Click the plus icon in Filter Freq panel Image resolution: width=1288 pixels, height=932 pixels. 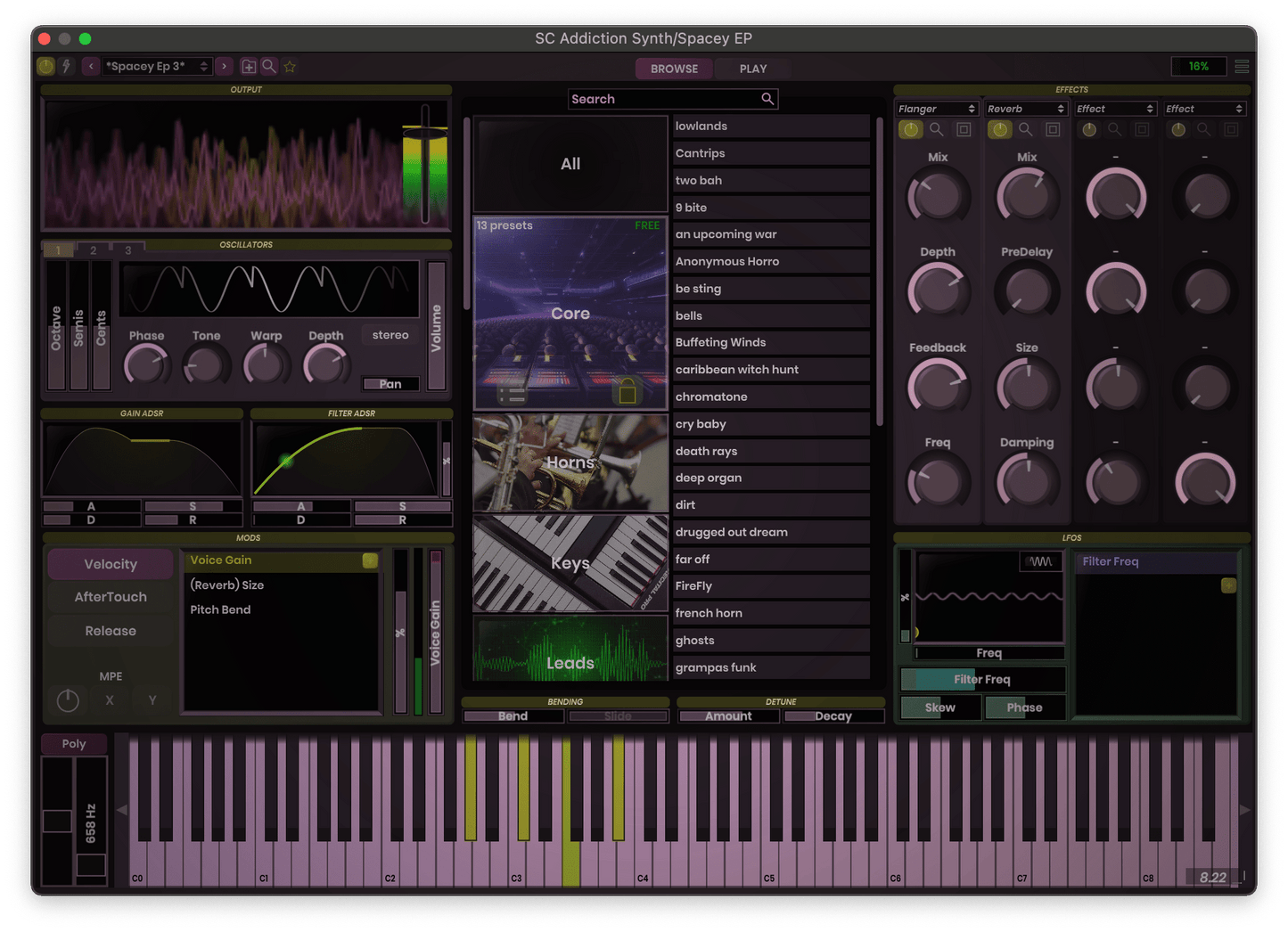point(1227,585)
